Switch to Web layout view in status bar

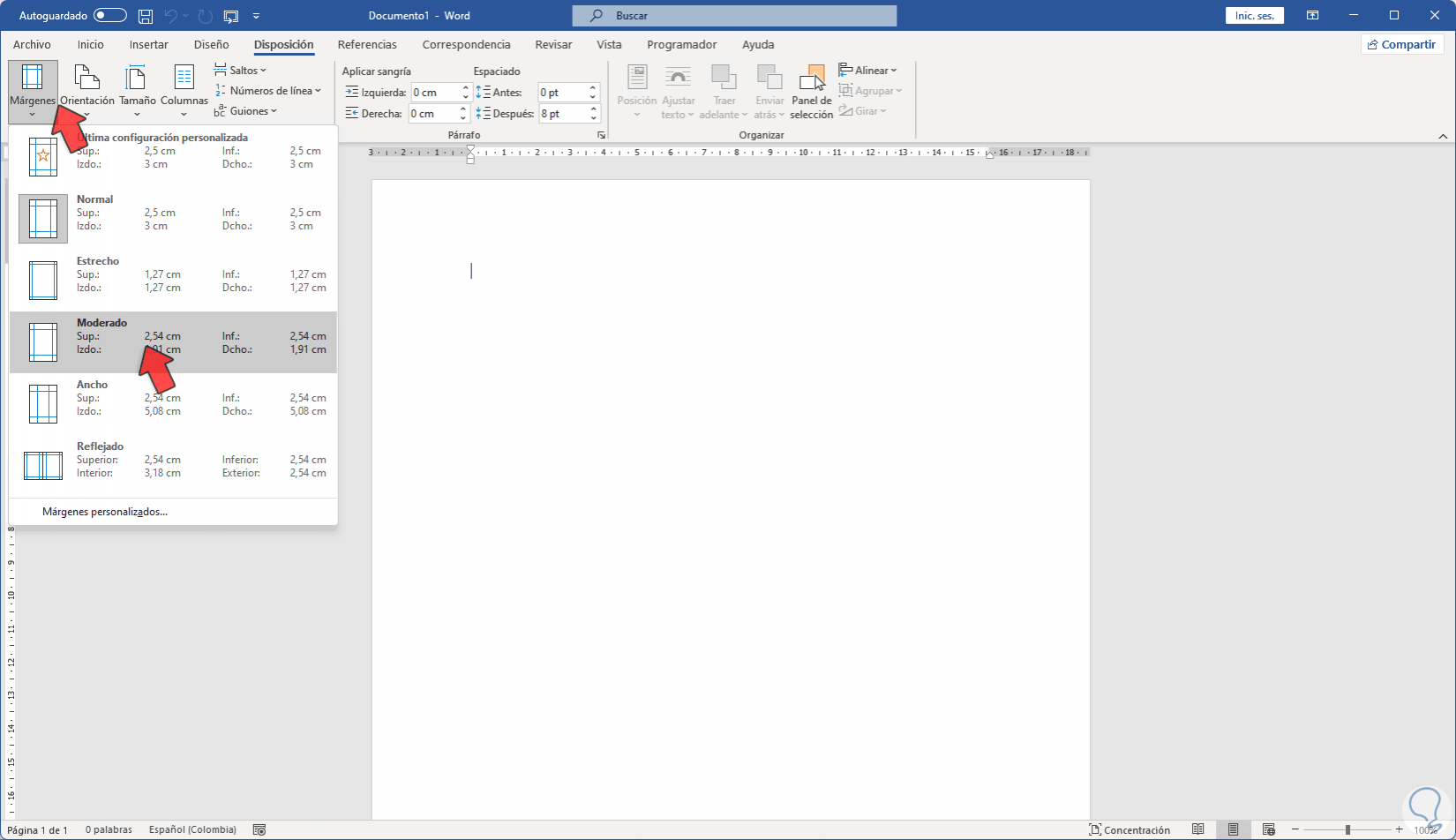(x=1269, y=829)
